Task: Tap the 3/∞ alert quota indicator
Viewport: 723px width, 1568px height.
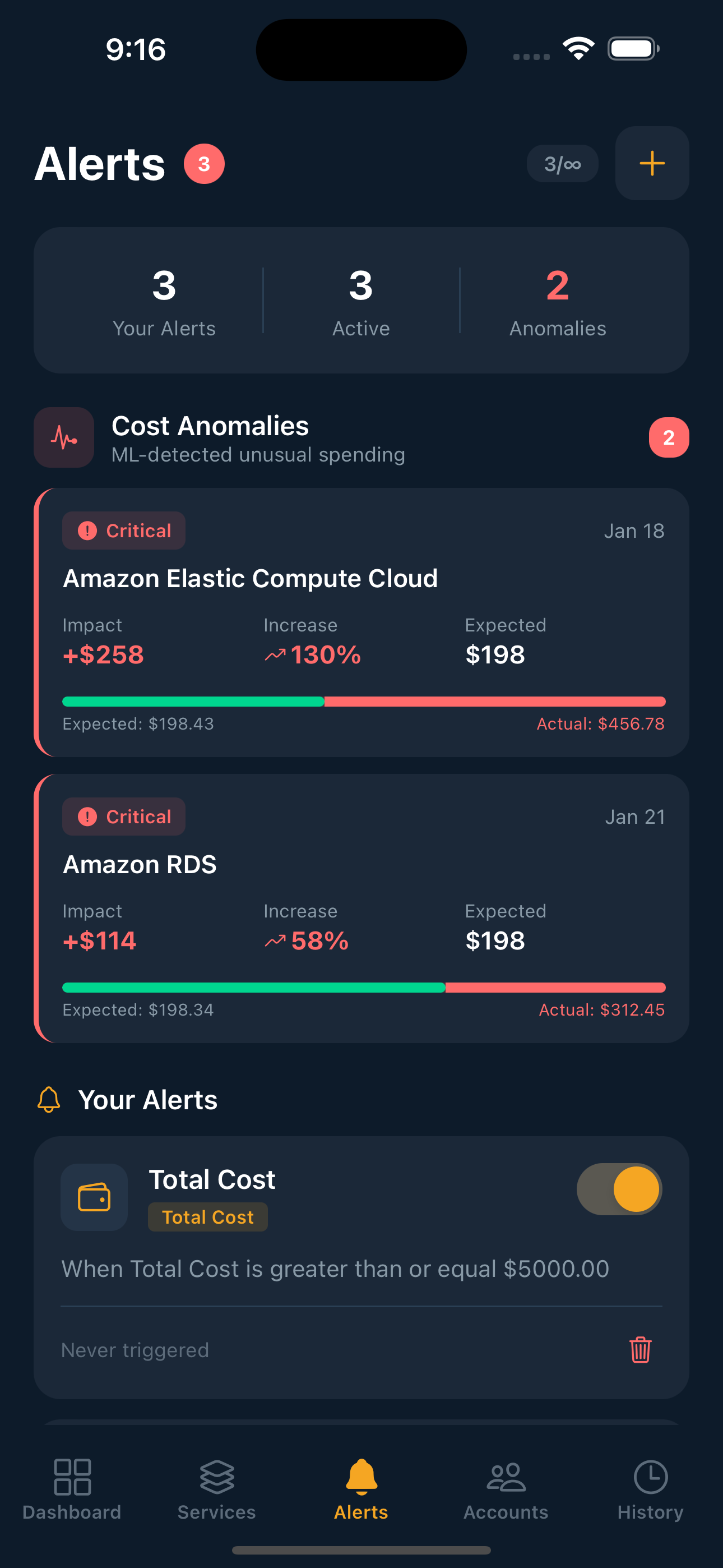Action: click(x=562, y=163)
